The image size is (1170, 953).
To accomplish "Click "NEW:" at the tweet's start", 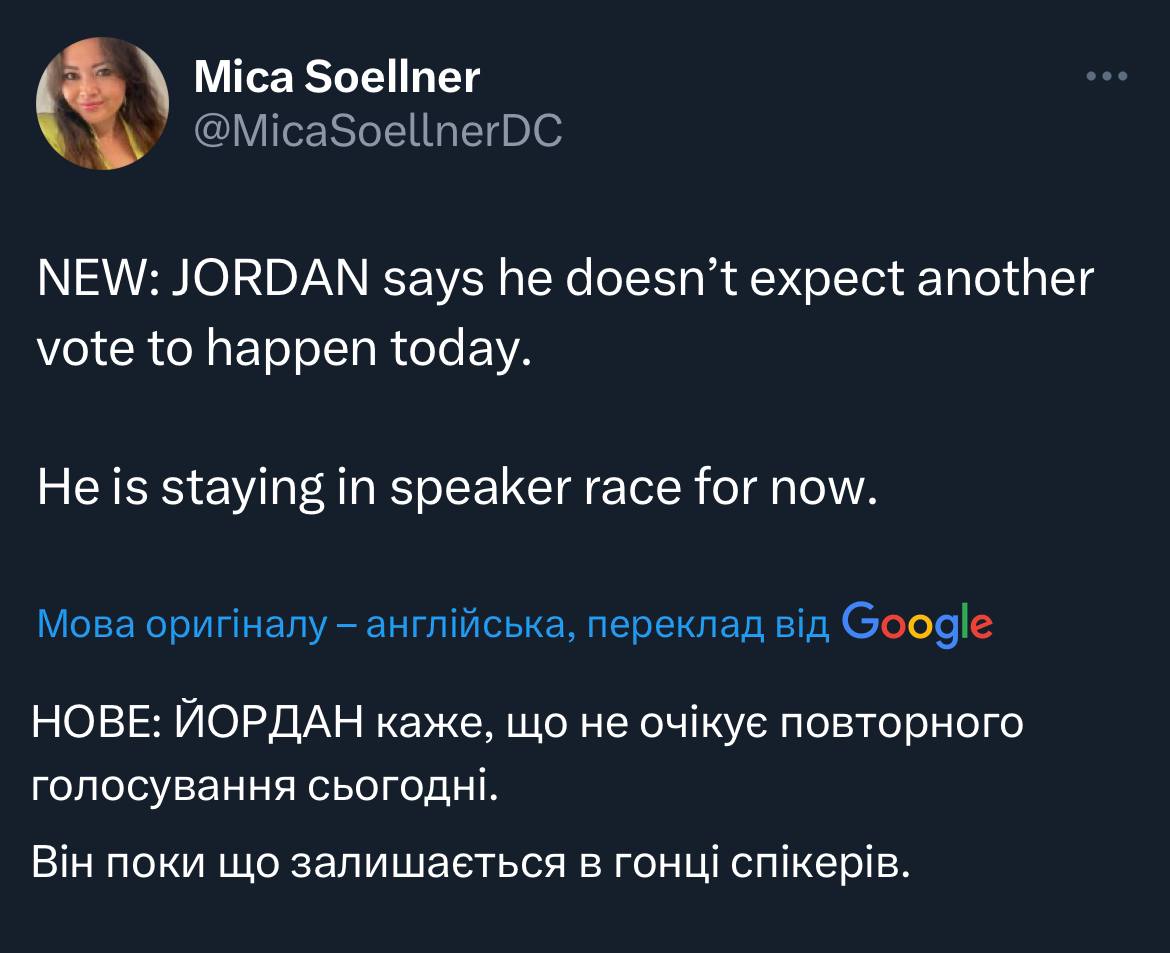I will (93, 280).
